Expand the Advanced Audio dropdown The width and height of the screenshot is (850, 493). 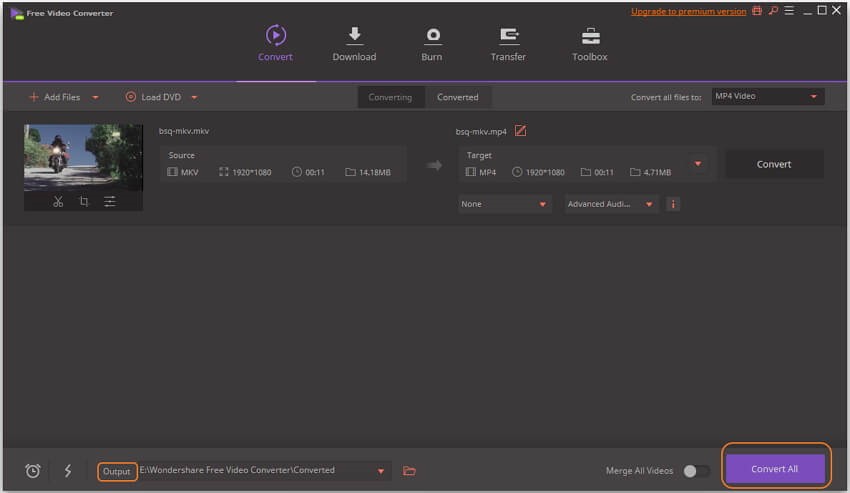[x=611, y=204]
